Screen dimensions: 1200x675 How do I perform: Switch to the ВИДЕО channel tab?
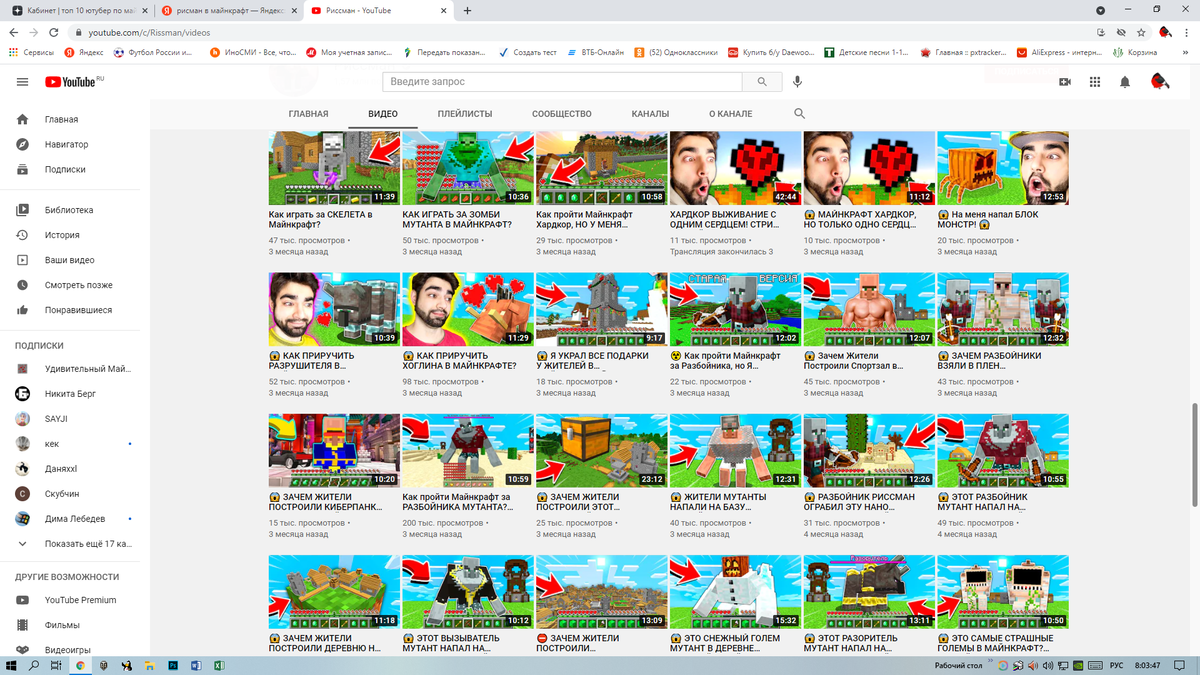(x=383, y=114)
